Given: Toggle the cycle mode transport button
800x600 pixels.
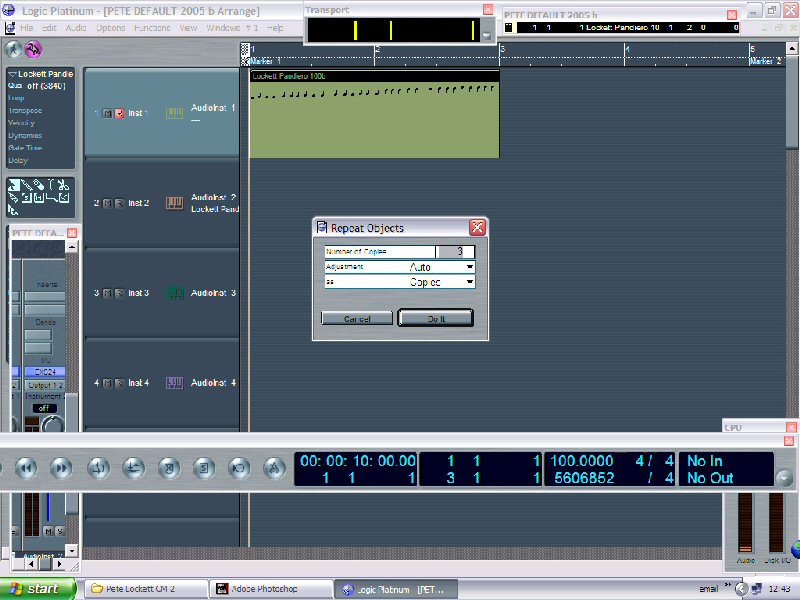Looking at the screenshot, I should coord(98,467).
